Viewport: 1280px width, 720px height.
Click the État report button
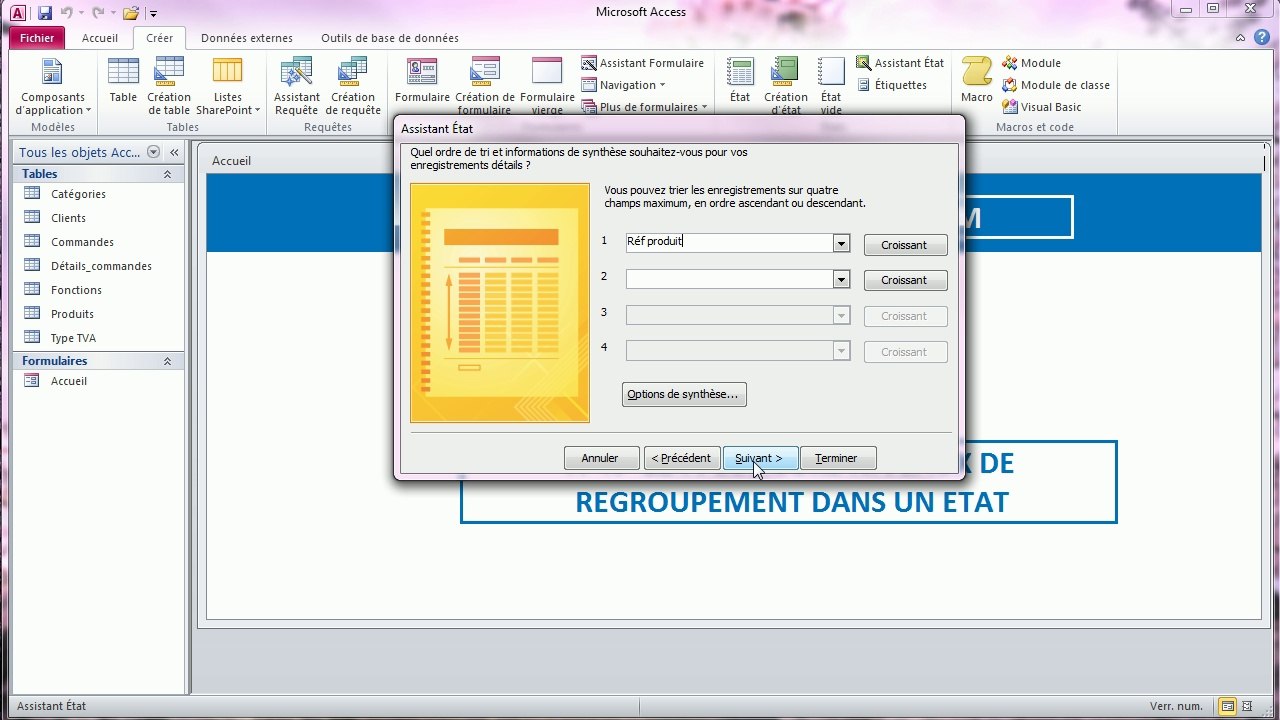[740, 81]
